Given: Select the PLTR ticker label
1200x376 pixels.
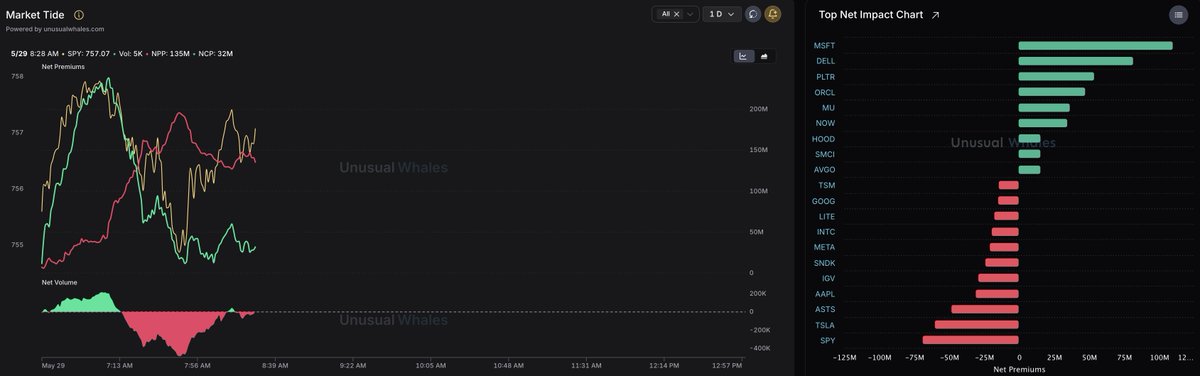Looking at the screenshot, I should [x=825, y=77].
